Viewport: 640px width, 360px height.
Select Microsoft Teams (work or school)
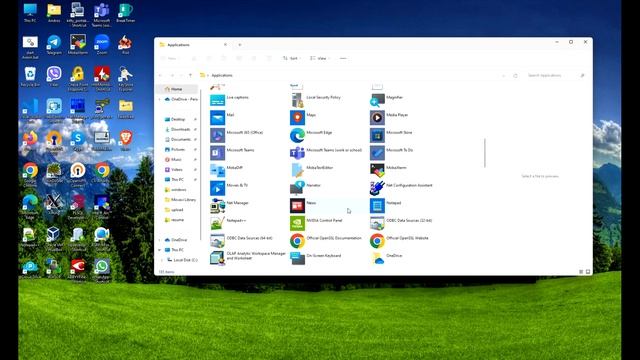click(x=326, y=153)
